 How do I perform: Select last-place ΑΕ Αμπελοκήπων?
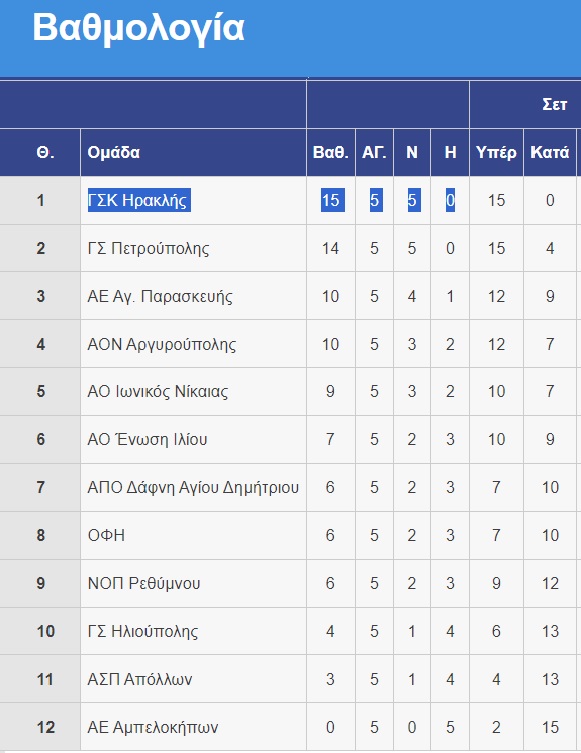point(153,727)
